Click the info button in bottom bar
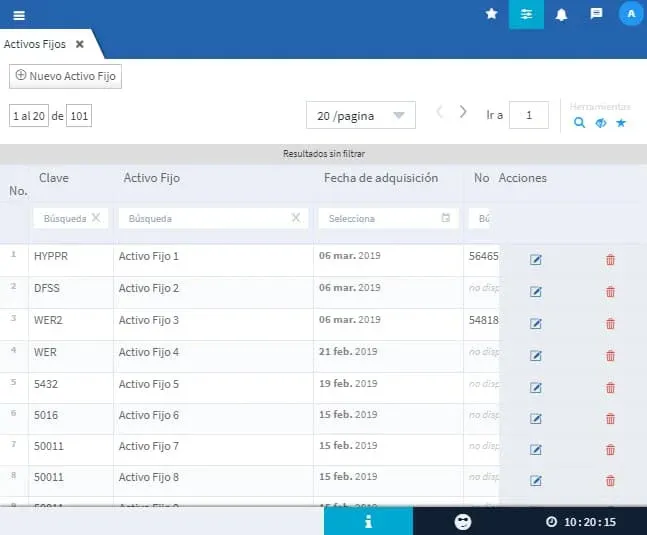The image size is (647, 535). (368, 521)
